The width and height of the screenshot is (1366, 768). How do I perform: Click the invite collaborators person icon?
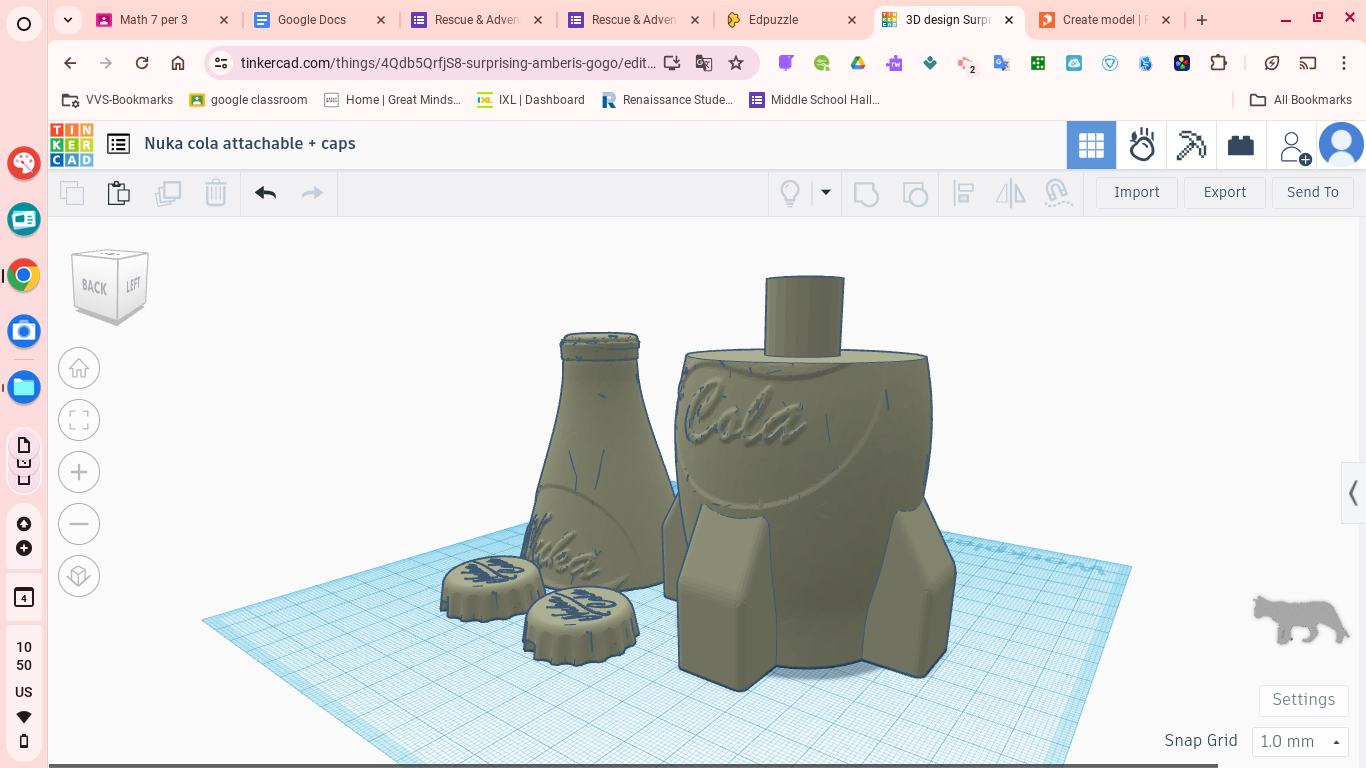[1295, 147]
